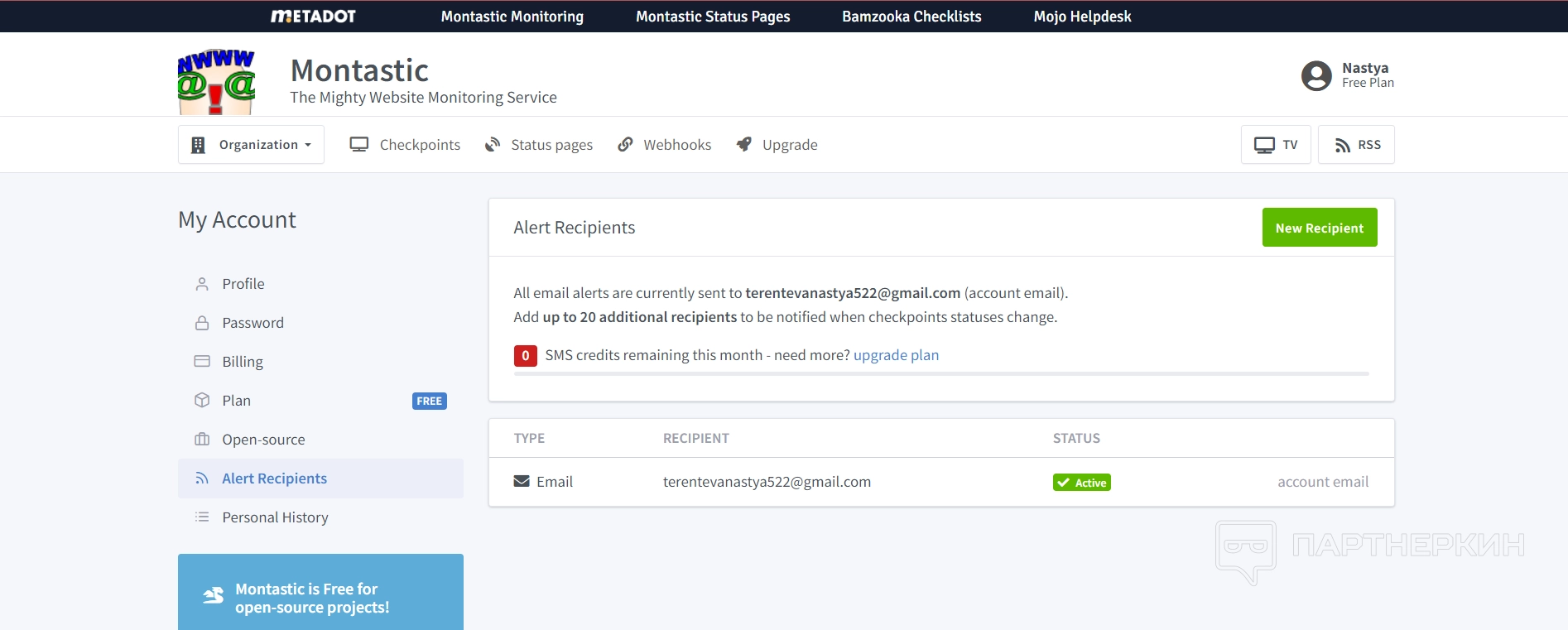Click the RECIPIENT column header
The height and width of the screenshot is (630, 1568).
696,438
